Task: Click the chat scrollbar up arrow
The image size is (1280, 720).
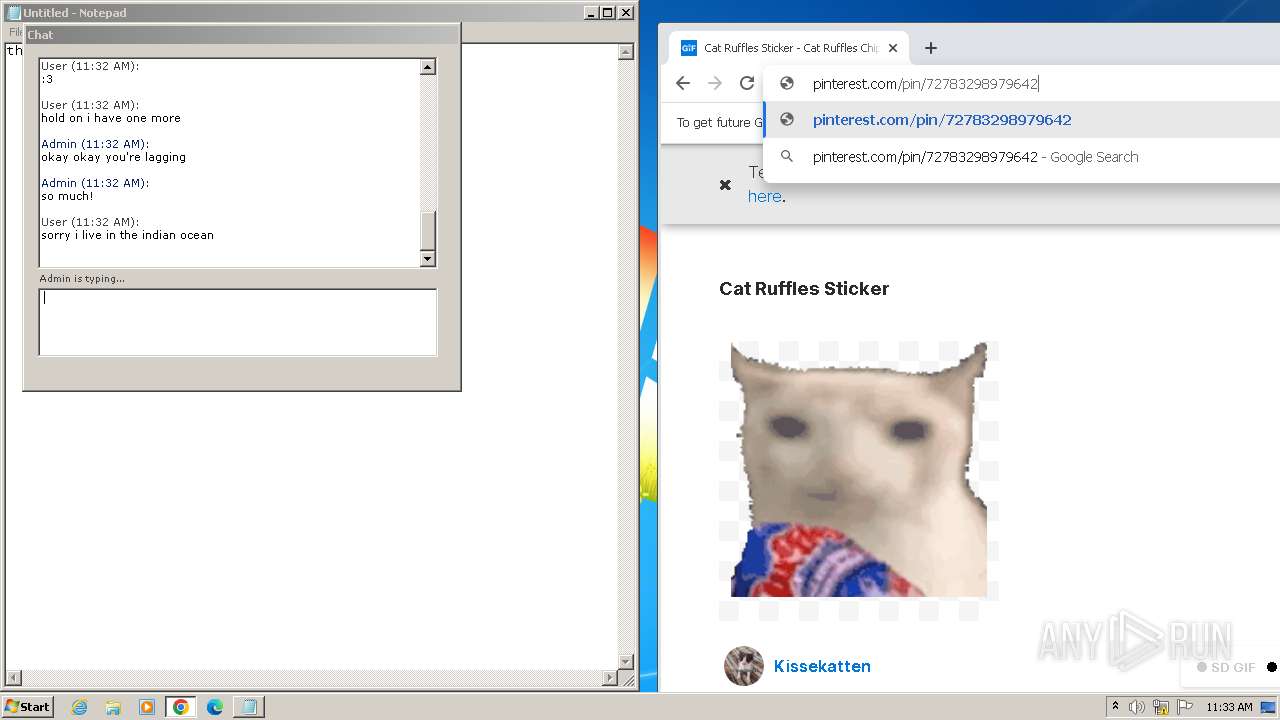Action: pos(428,67)
